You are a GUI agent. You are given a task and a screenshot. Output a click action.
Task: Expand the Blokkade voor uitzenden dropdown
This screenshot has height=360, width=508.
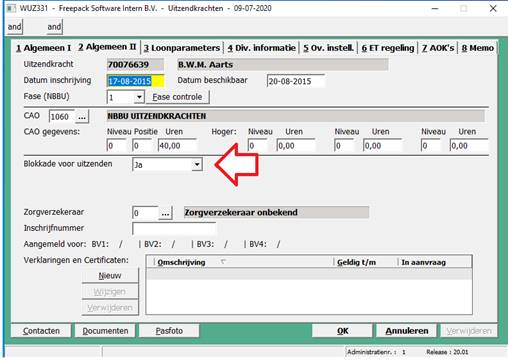[x=197, y=164]
